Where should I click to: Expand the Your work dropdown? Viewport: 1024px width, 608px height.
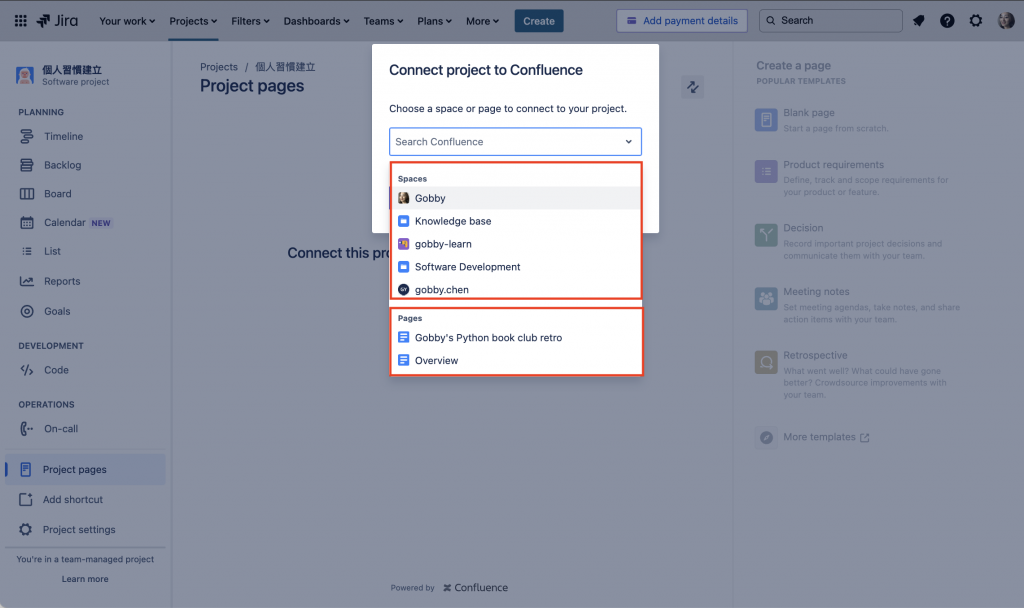[x=127, y=21]
